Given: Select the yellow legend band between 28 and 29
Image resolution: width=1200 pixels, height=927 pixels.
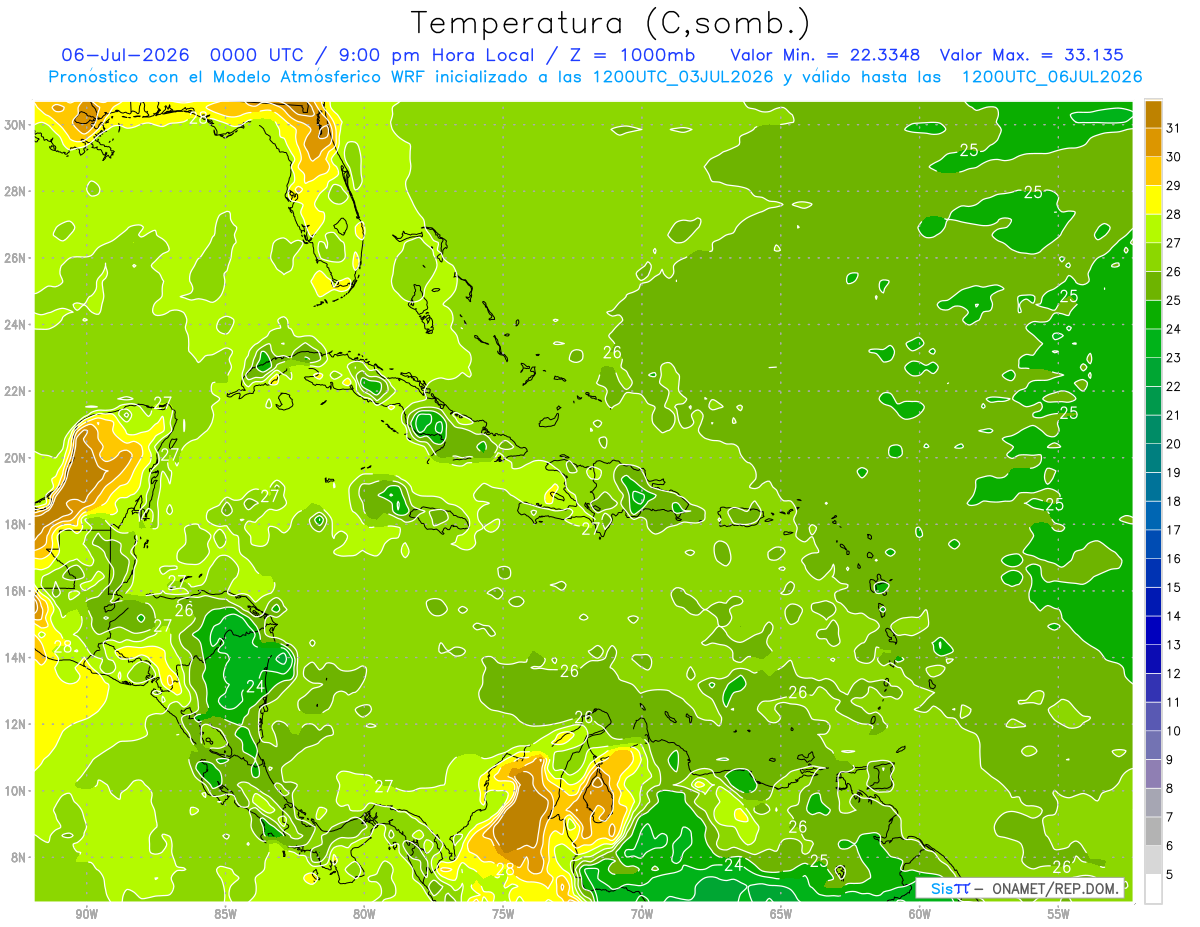Looking at the screenshot, I should point(1153,200).
